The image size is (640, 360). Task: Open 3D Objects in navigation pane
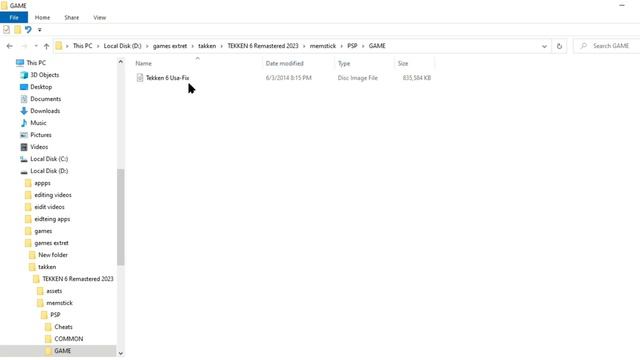pos(44,75)
